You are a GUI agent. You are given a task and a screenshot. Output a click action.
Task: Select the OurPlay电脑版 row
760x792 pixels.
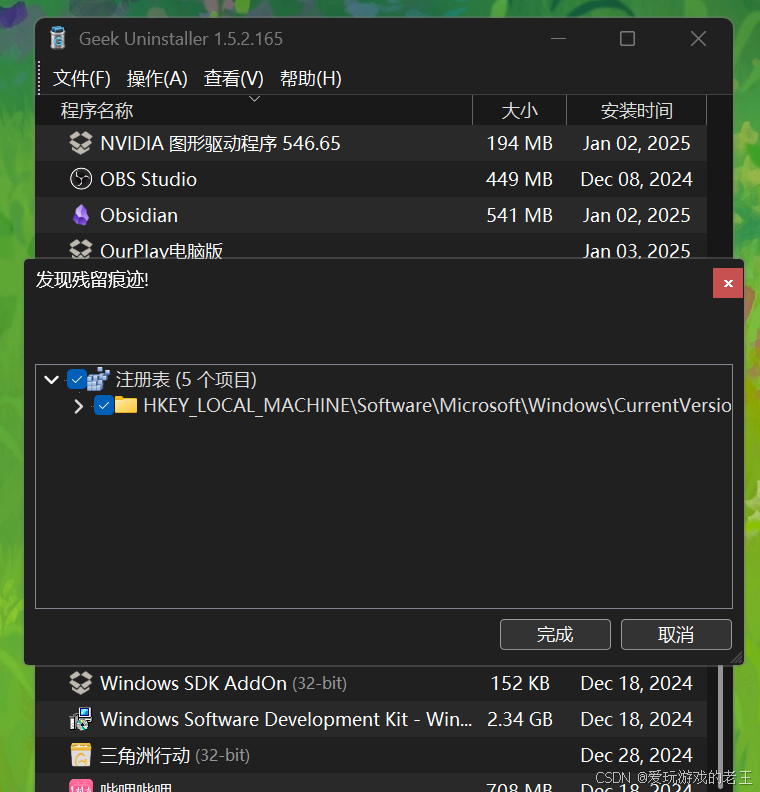point(371,246)
